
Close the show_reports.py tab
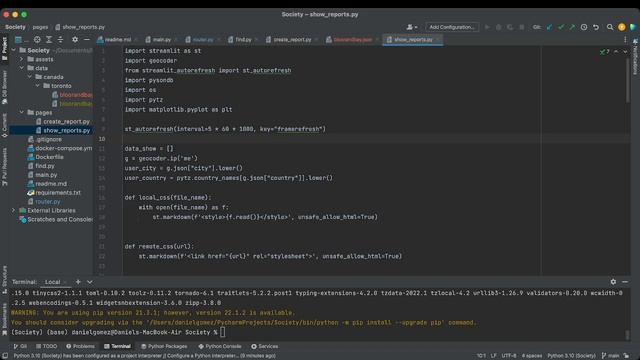click(438, 40)
